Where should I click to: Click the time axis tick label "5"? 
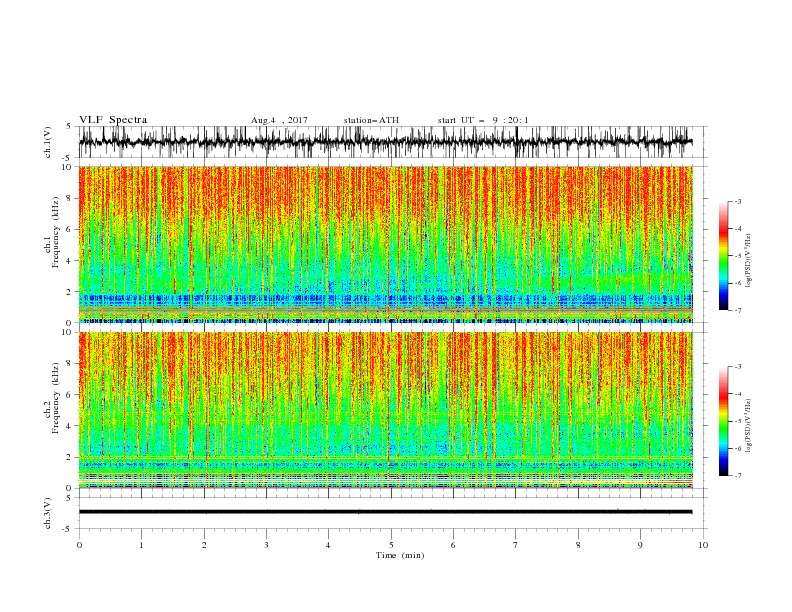click(x=391, y=545)
